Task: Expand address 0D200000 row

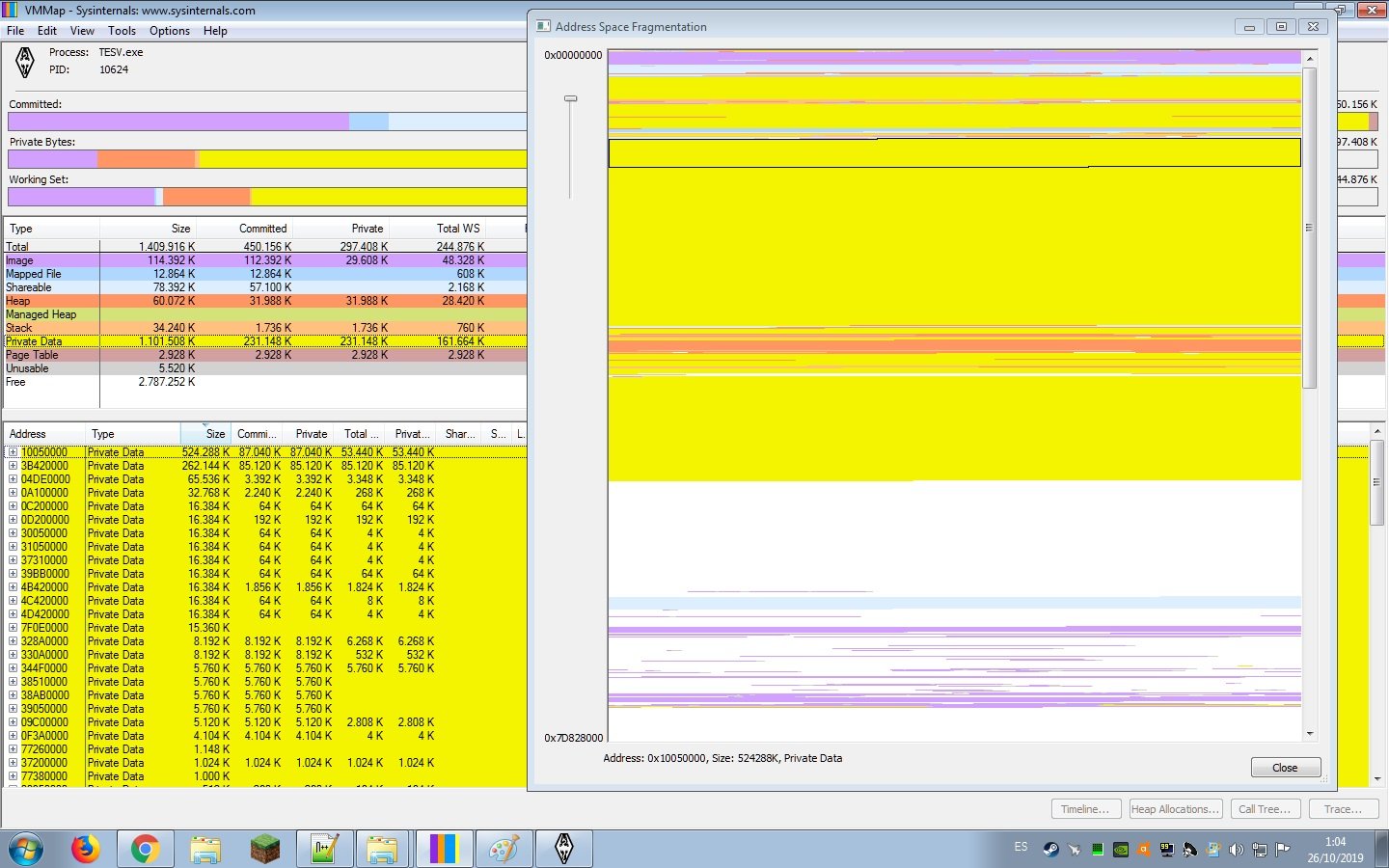Action: (x=13, y=520)
